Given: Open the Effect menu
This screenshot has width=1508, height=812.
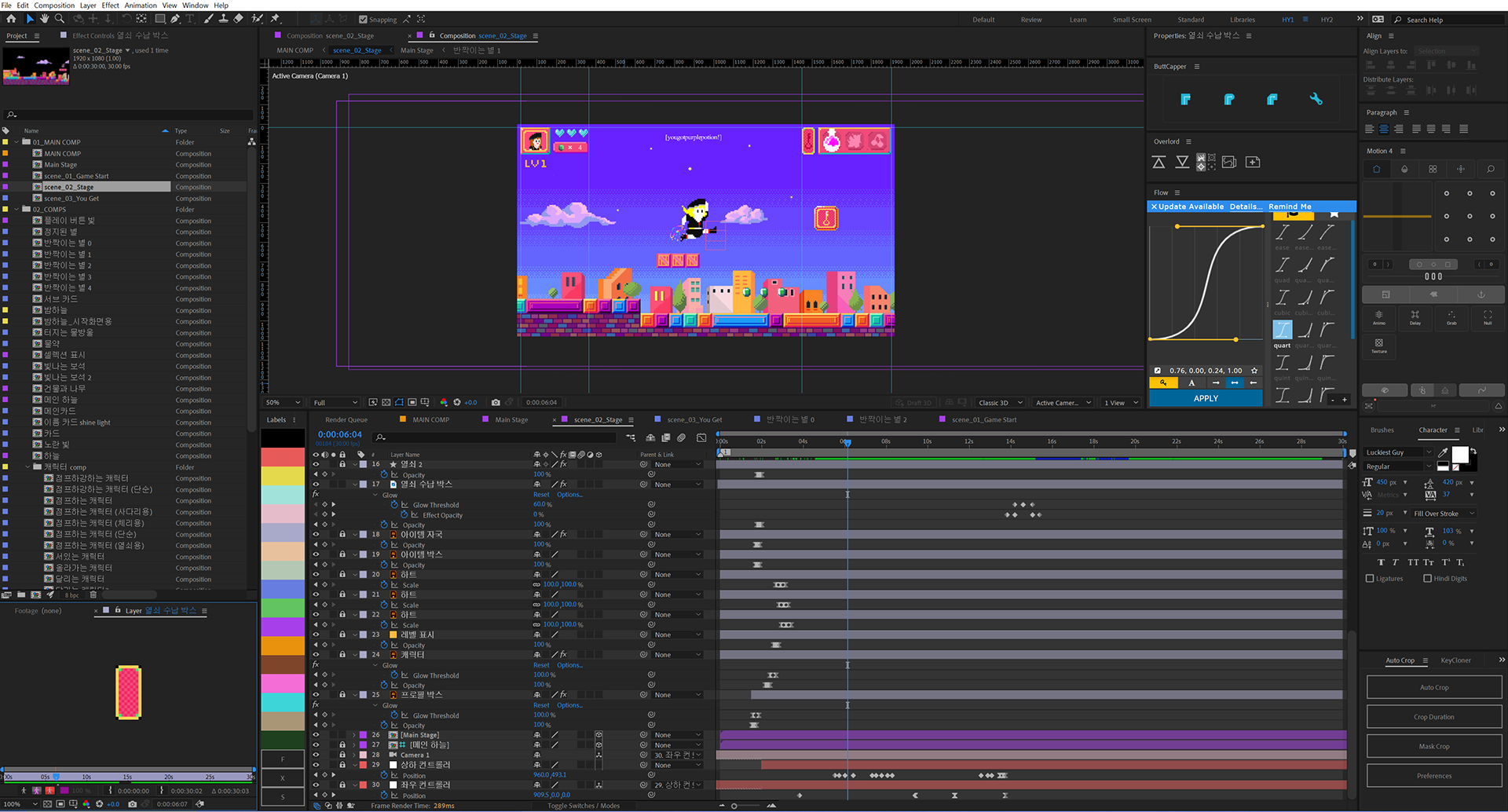Looking at the screenshot, I should [110, 5].
